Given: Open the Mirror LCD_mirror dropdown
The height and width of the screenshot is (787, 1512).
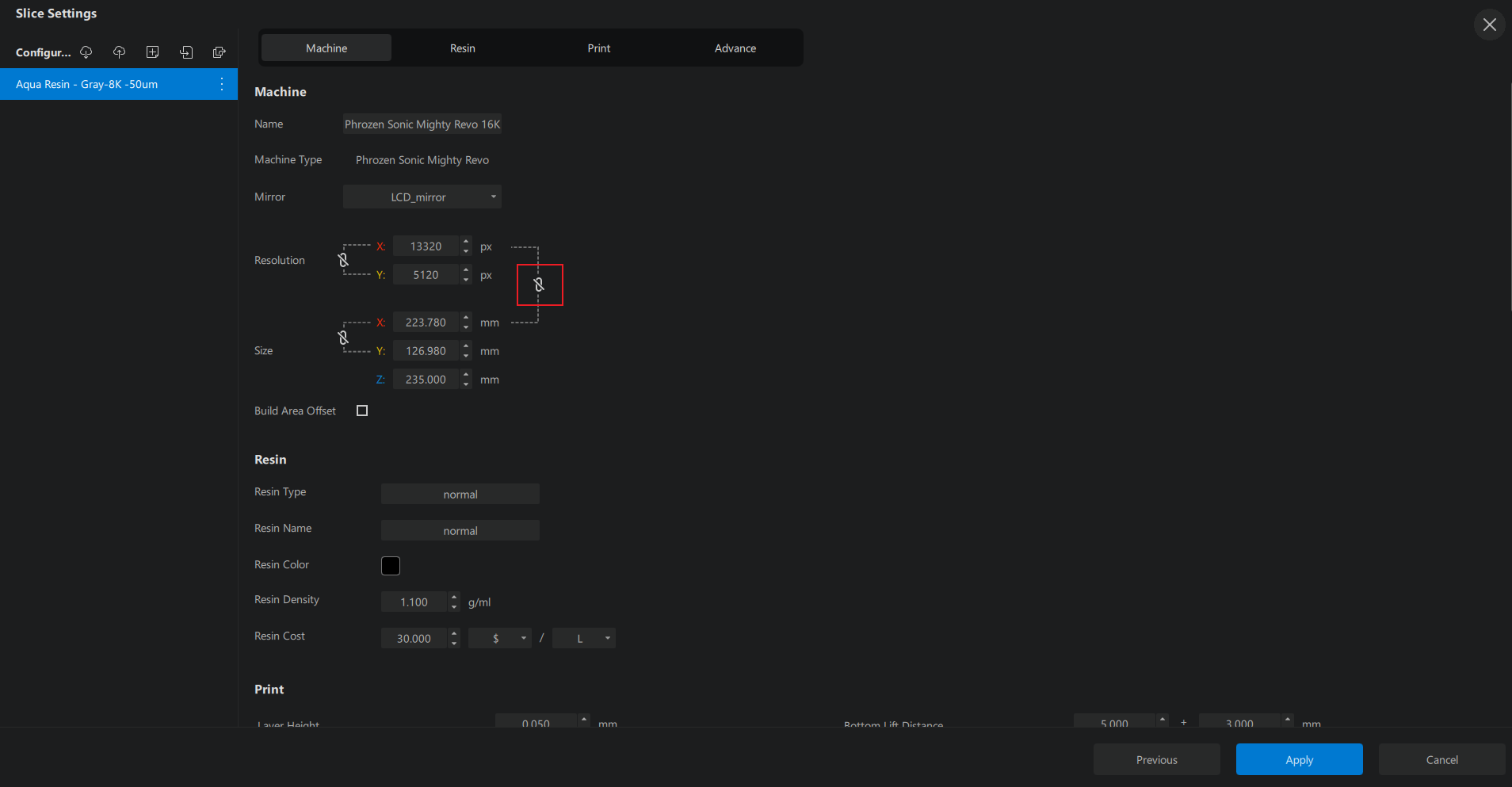Looking at the screenshot, I should point(422,197).
